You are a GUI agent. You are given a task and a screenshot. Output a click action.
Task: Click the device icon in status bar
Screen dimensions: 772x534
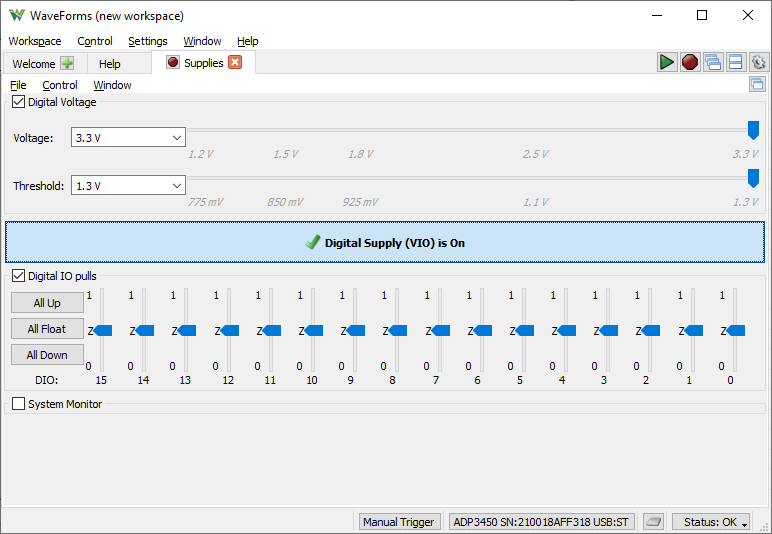click(653, 522)
